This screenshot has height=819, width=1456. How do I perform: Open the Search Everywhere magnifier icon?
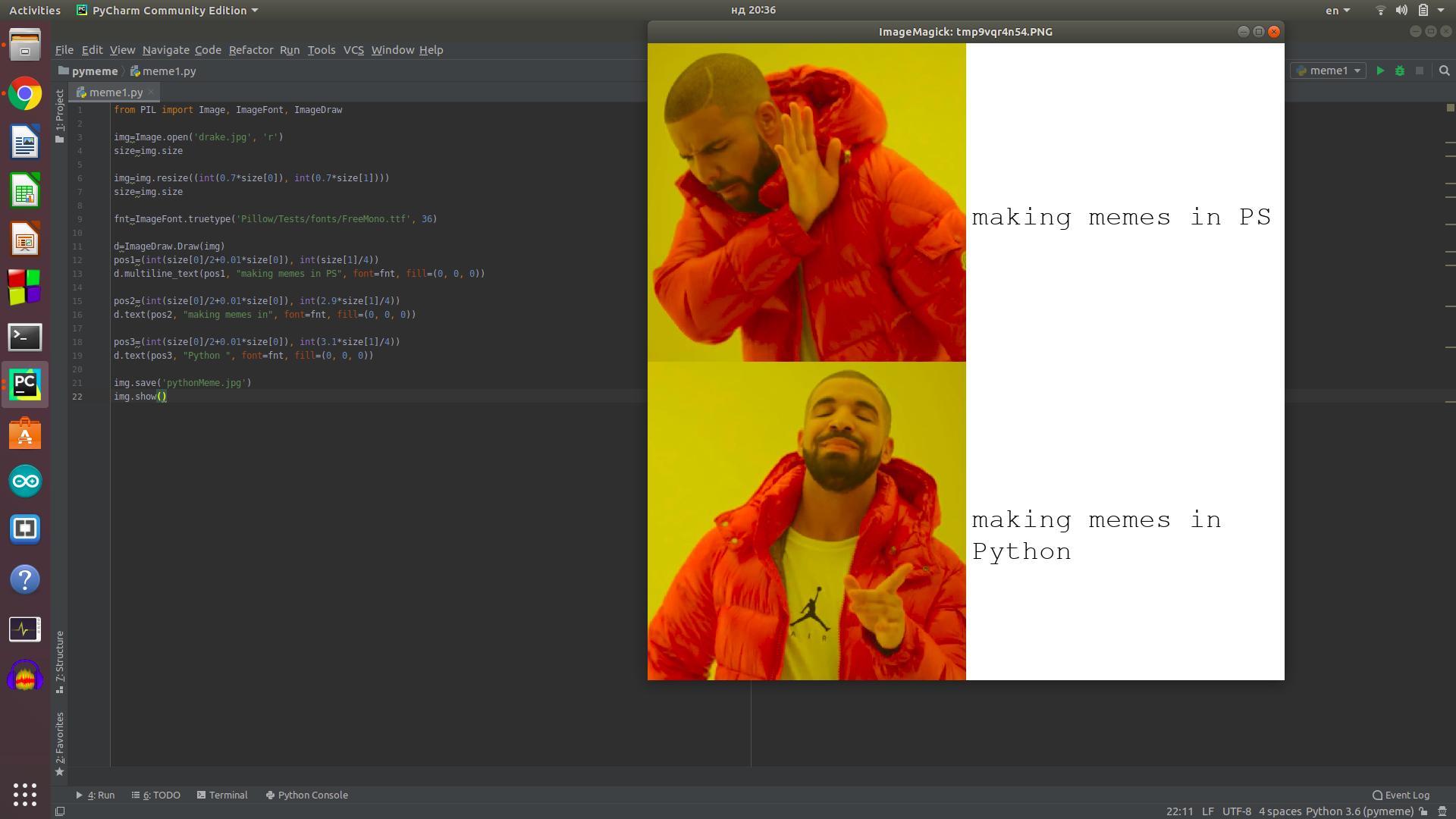click(x=1445, y=71)
